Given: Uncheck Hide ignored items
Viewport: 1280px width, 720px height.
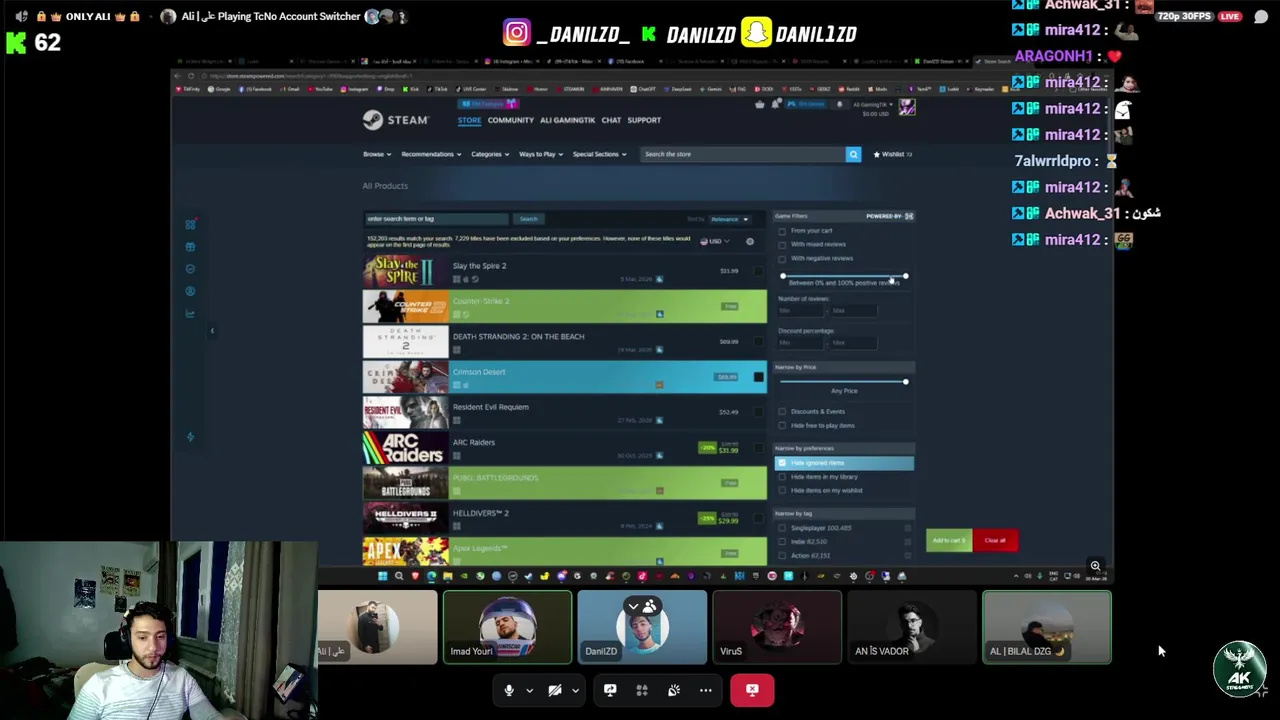Looking at the screenshot, I should pos(782,463).
